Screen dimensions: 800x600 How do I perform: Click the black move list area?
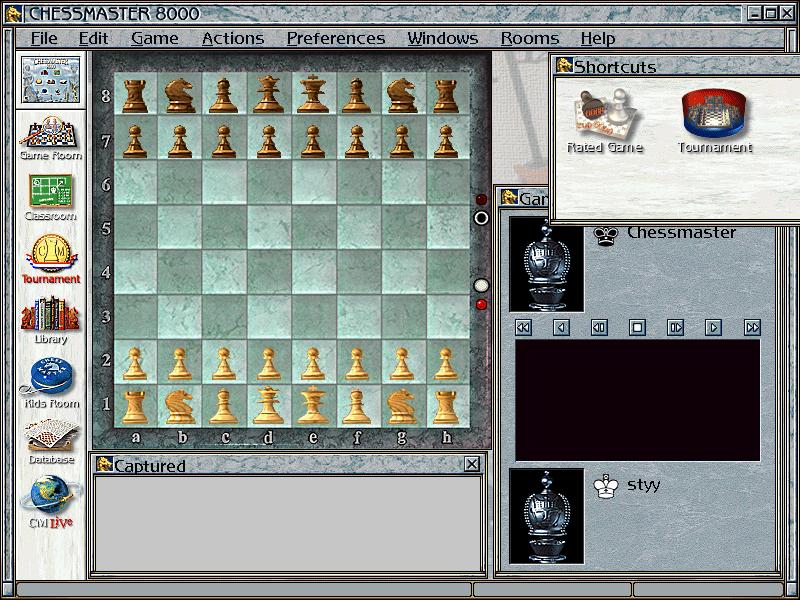pos(638,401)
